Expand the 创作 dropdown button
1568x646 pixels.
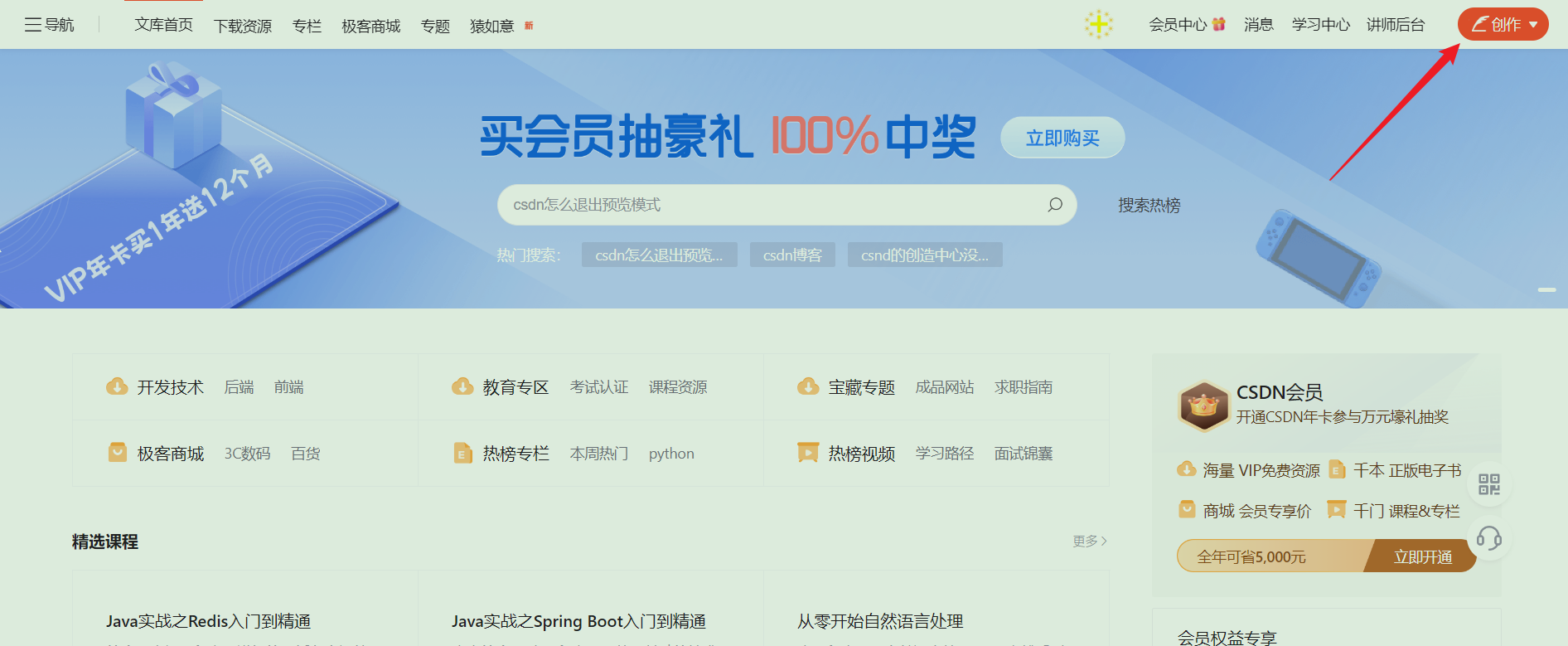coord(1503,24)
